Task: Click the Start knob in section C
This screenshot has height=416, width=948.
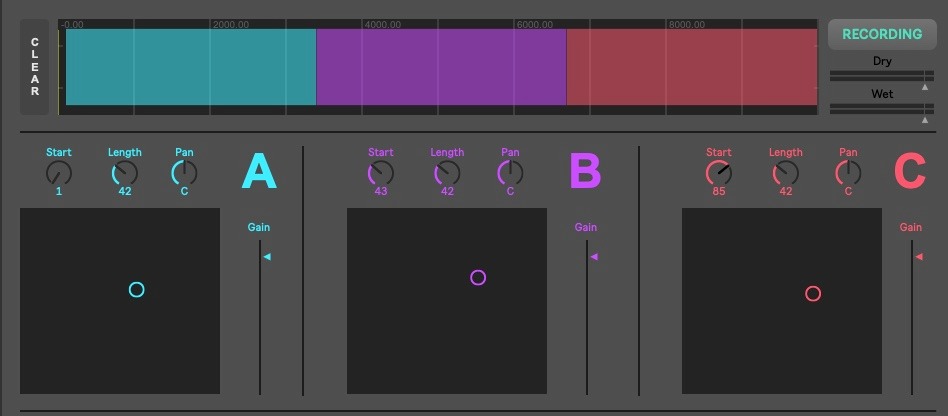Action: 719,173
